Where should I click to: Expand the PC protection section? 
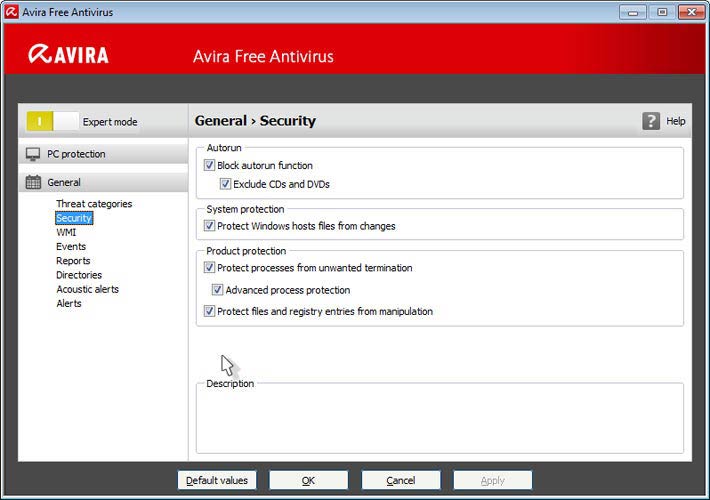click(x=76, y=154)
